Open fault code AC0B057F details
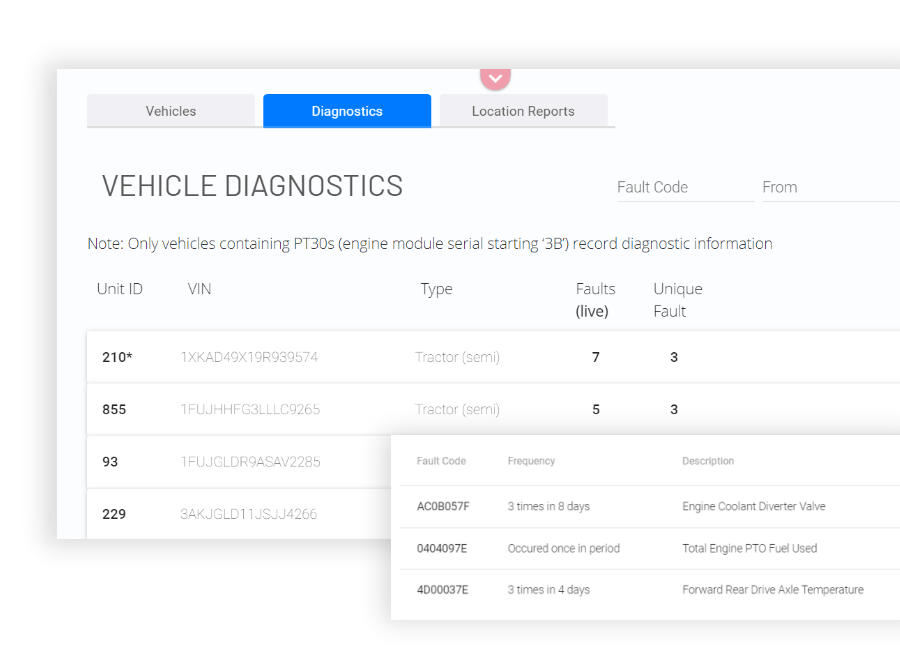Screen dimensions: 900x650 coord(444,507)
